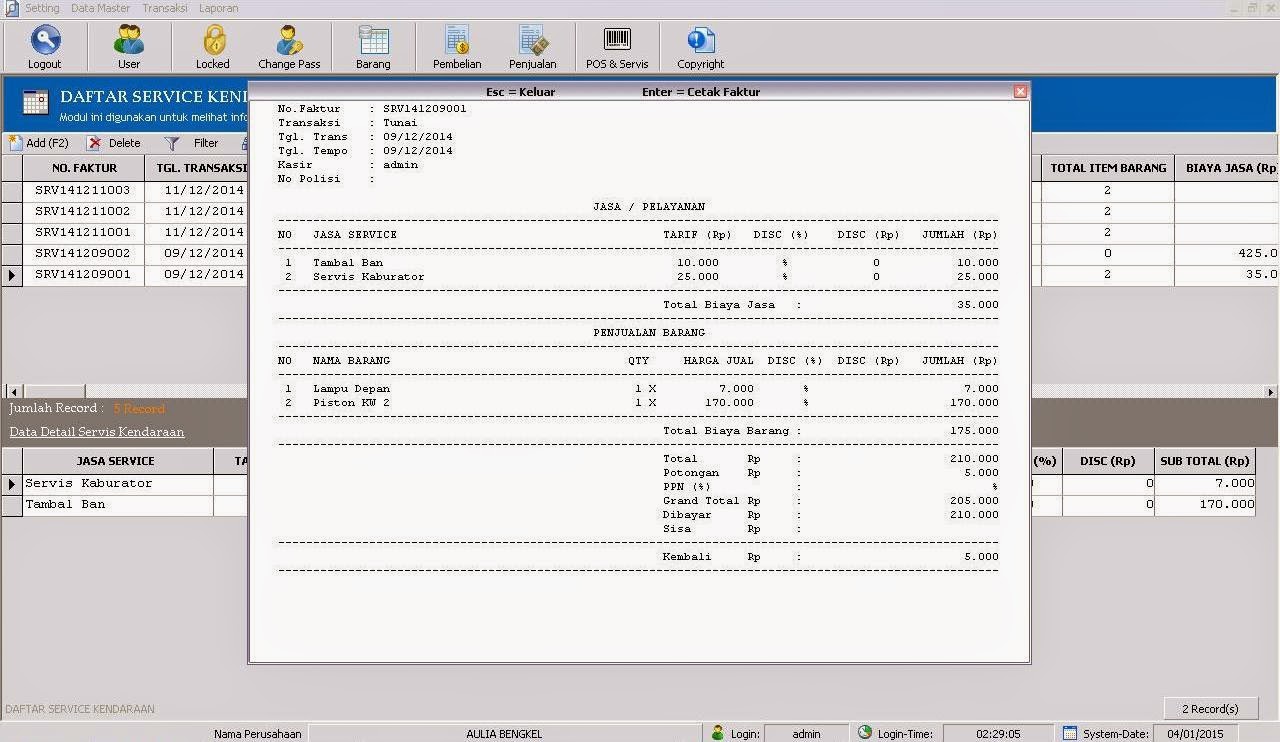
Task: Click Piston KW 2 line in invoice preview
Action: [637, 402]
